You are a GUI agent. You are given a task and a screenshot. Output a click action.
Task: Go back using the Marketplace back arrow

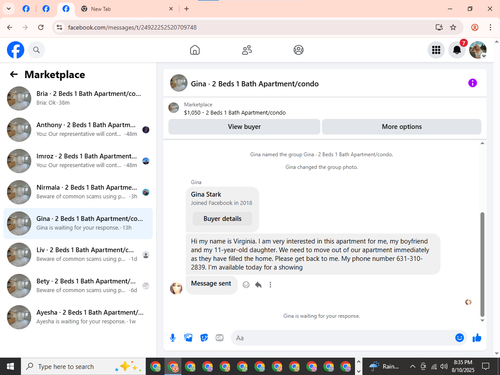point(14,74)
